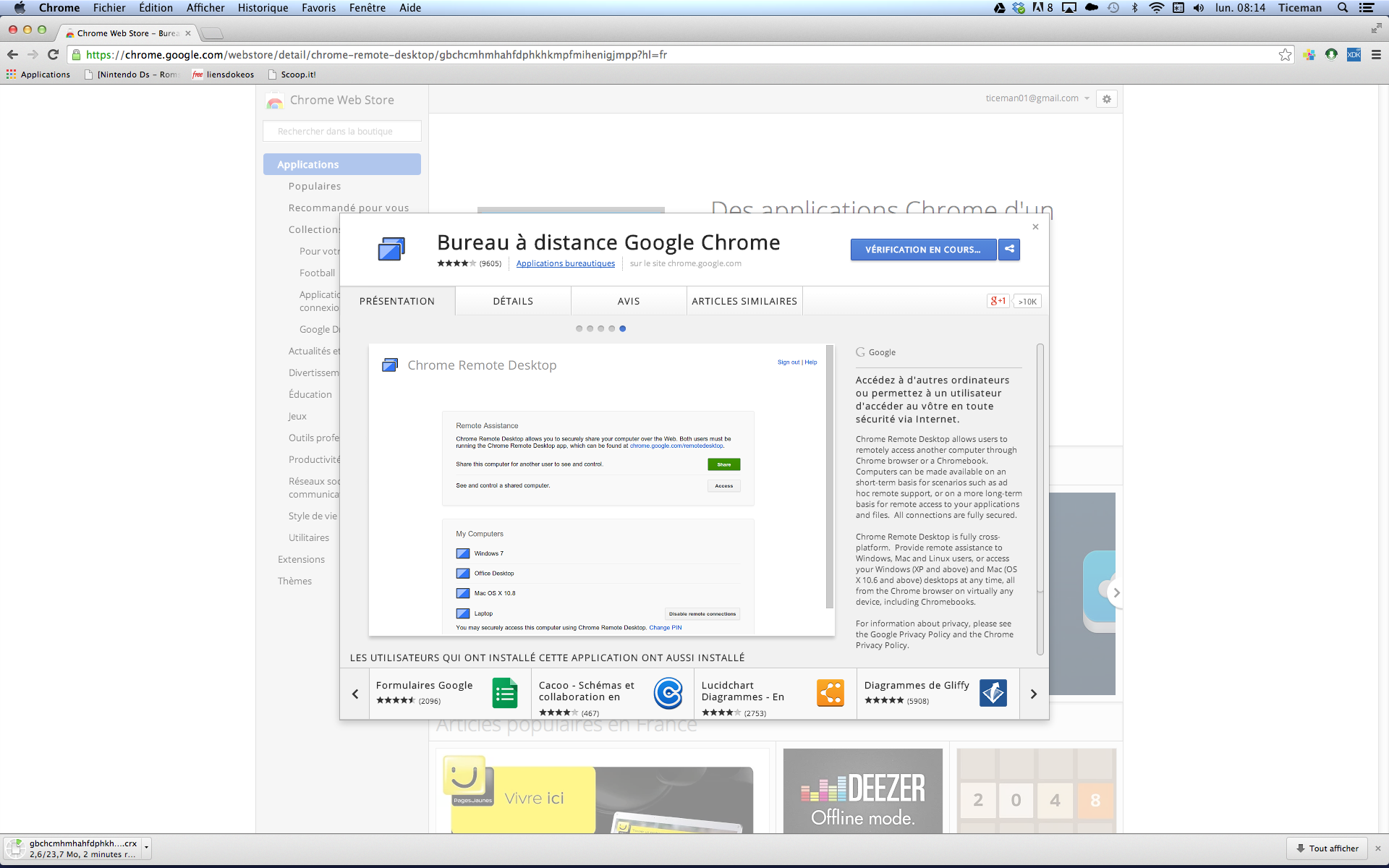This screenshot has height=868, width=1389.
Task: Select the first screenshot carousel dot
Action: 579,328
